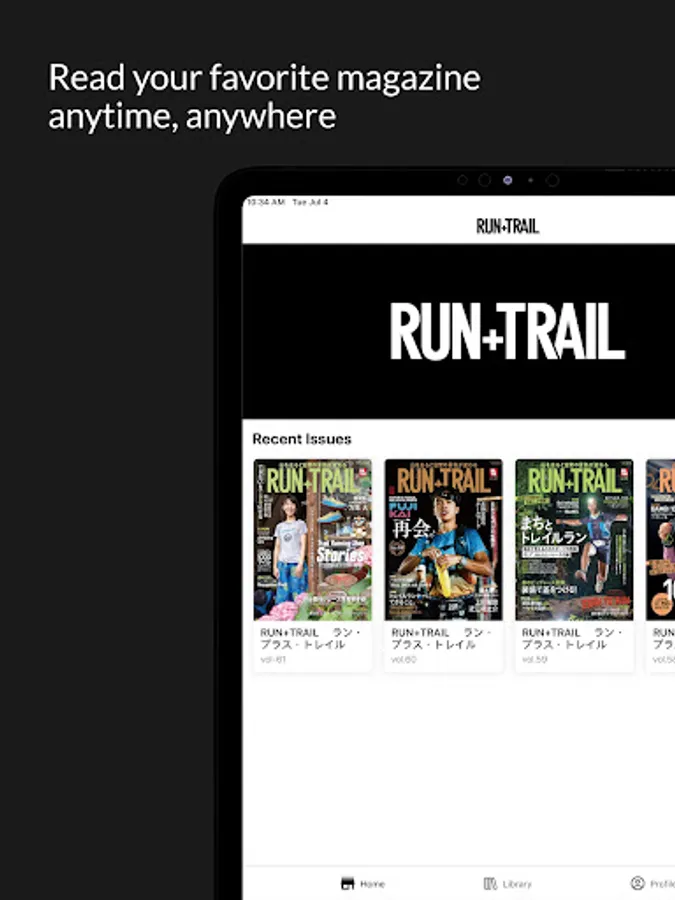Screen dimensions: 675x900
Task: Open RUN+TRAIL vol.60 cover thumbnail
Action: click(x=444, y=540)
